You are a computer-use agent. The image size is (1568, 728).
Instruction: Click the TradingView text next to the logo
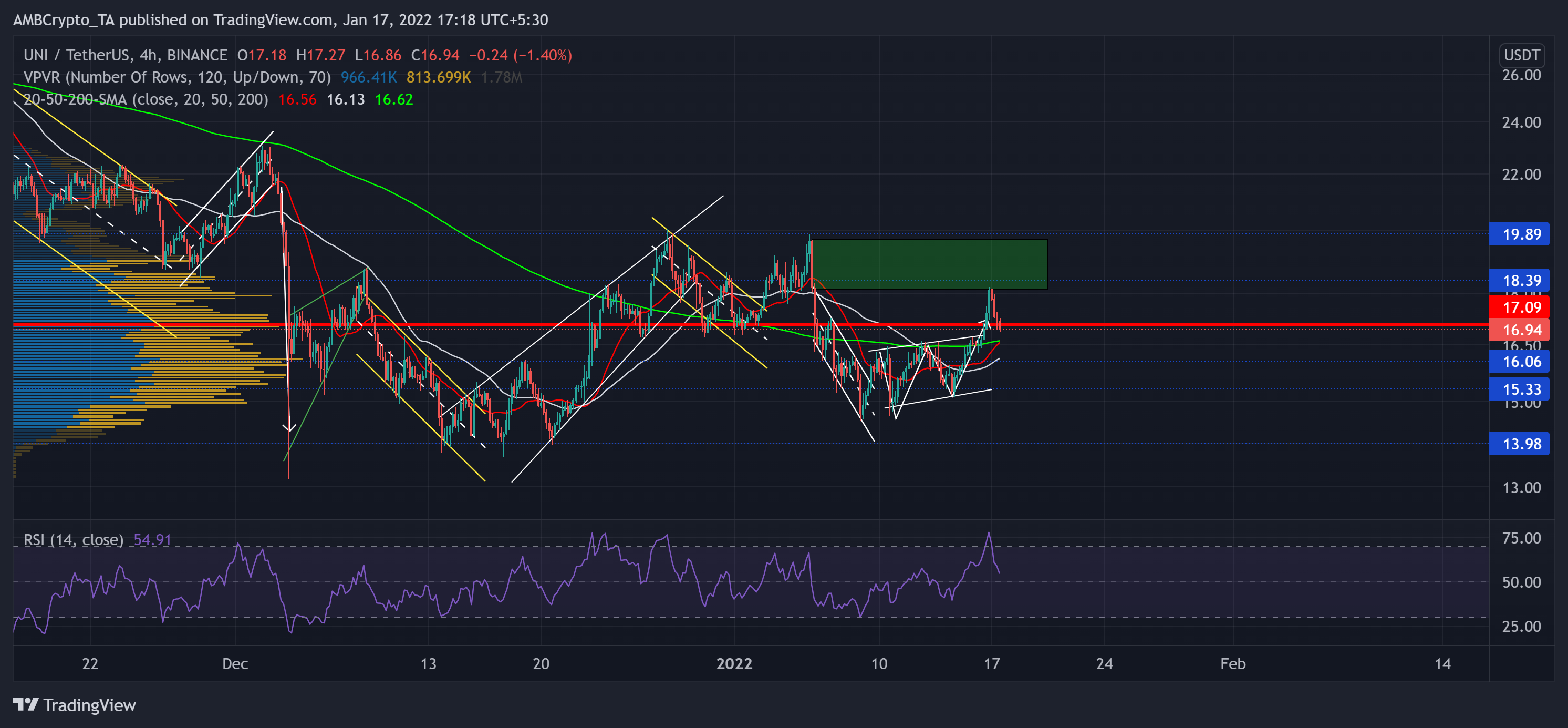pyautogui.click(x=89, y=705)
